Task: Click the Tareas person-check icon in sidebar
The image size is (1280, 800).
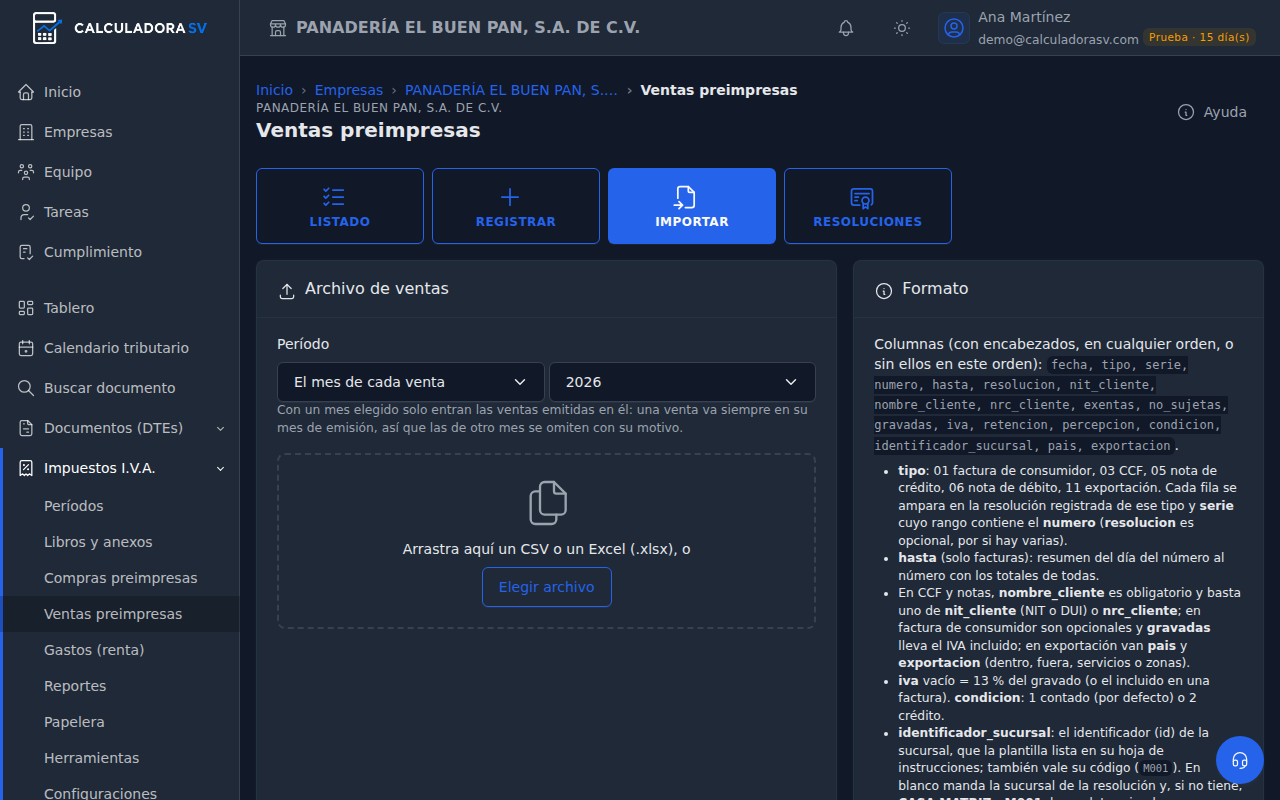Action: click(27, 212)
